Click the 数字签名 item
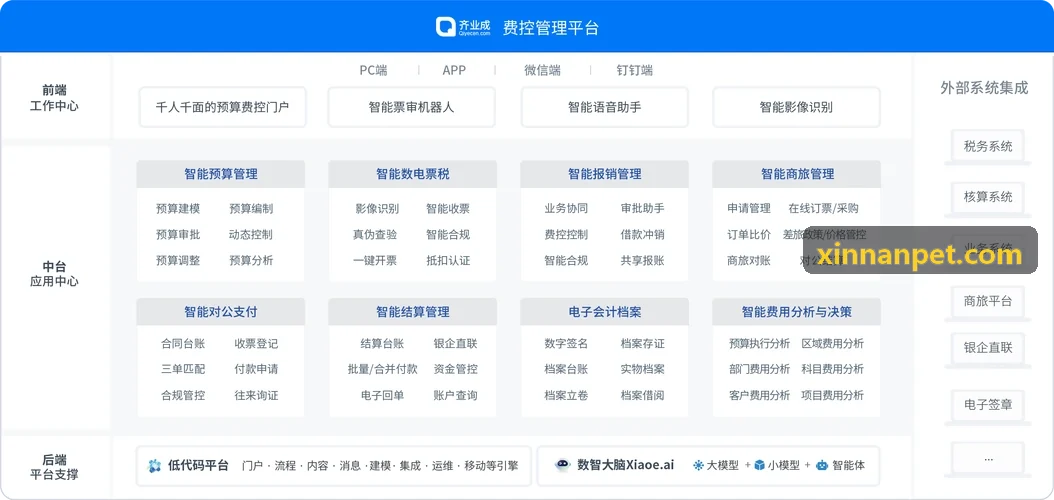 point(566,344)
